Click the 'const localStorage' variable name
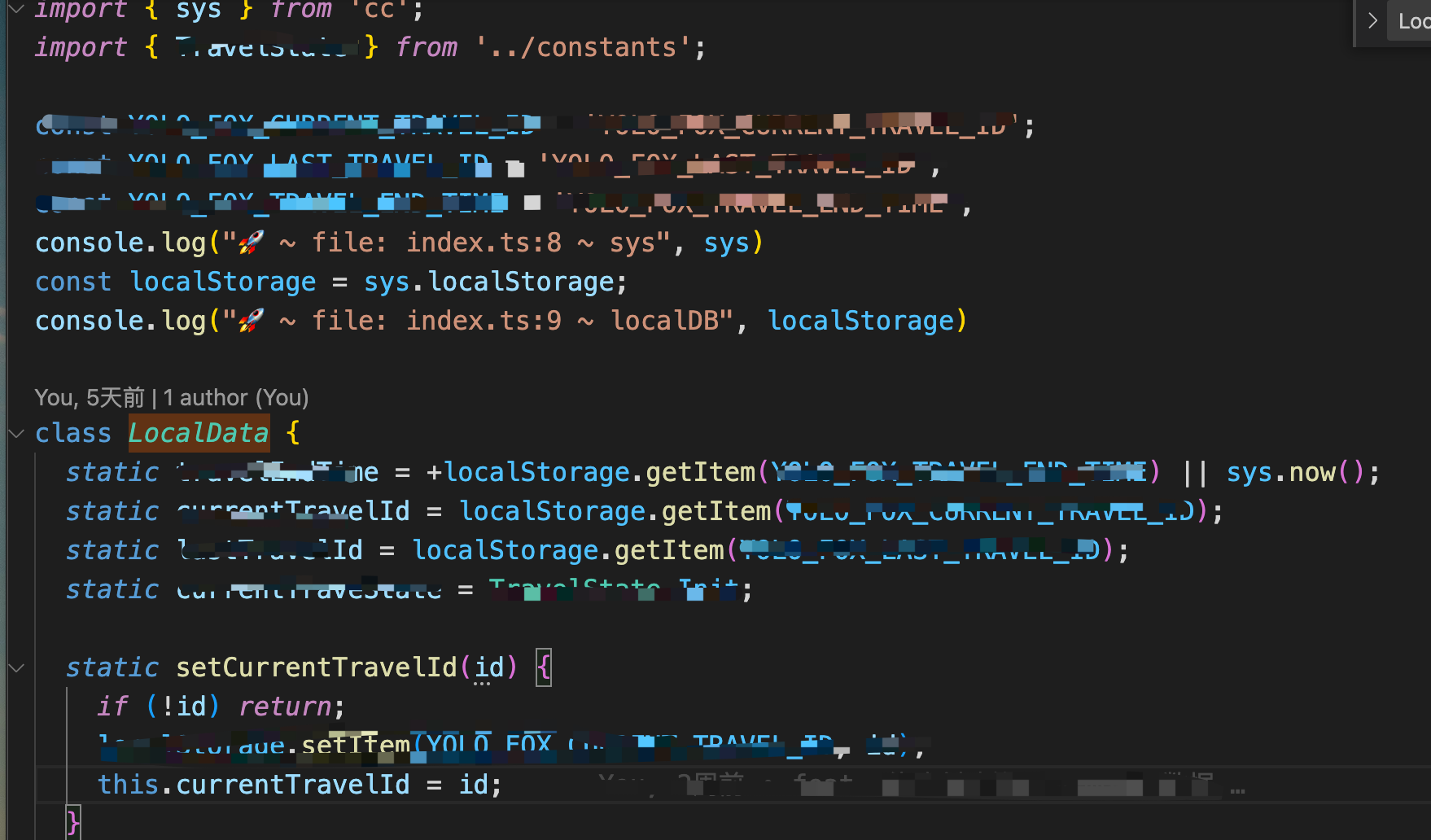 point(223,282)
